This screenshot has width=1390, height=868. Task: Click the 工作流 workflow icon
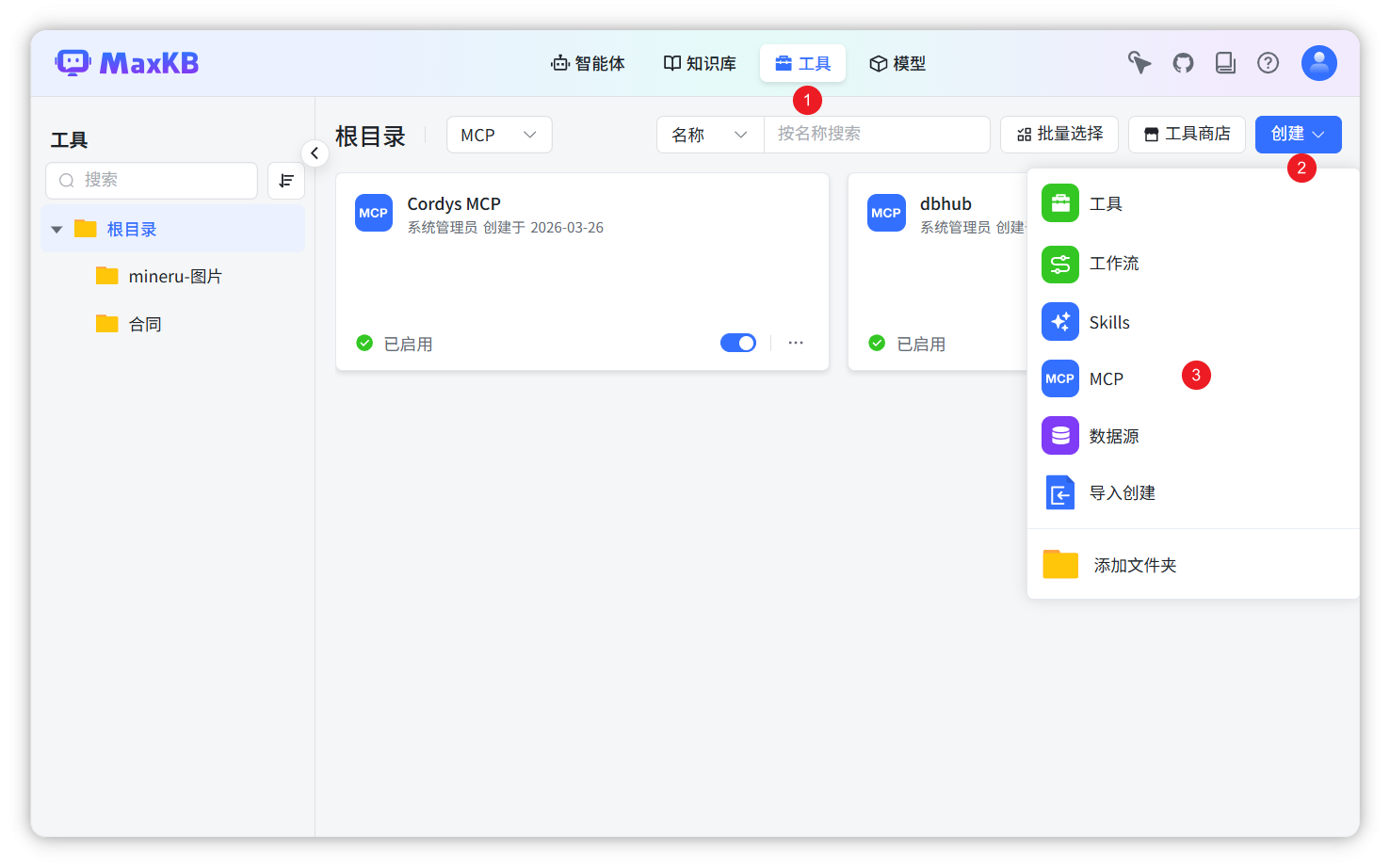click(1060, 264)
